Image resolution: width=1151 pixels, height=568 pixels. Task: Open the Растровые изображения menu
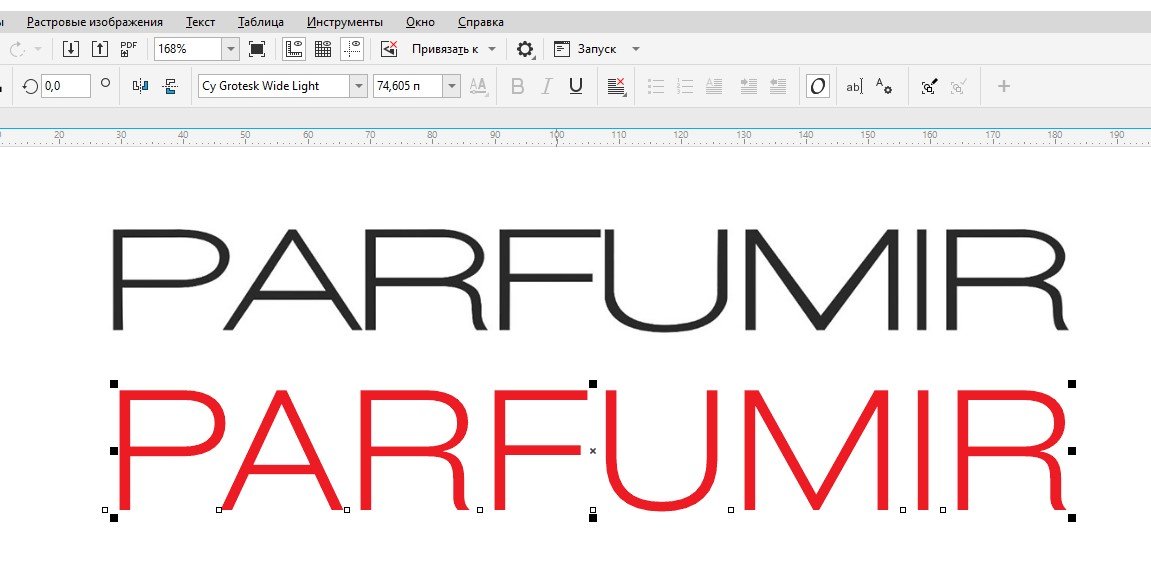[x=95, y=22]
